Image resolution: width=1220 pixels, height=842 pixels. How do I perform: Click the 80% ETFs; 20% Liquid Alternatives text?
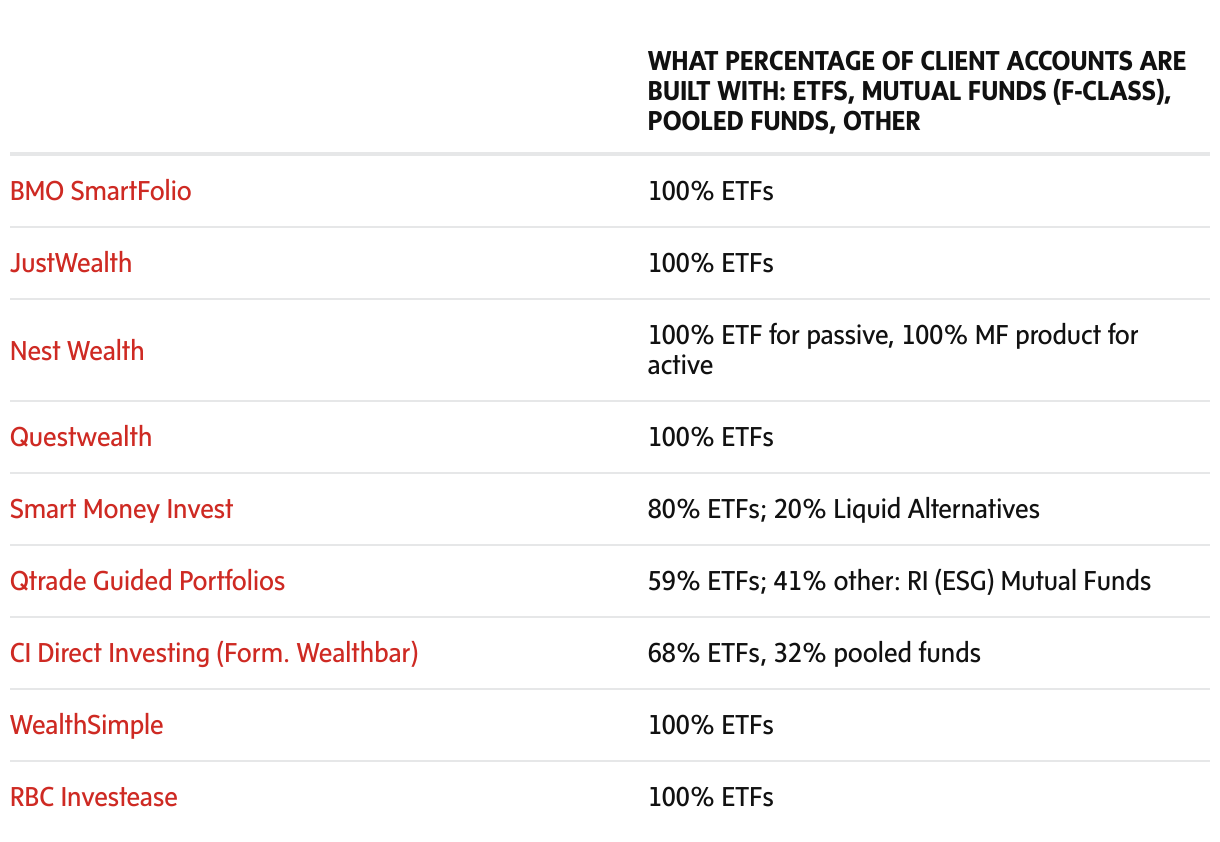[843, 509]
